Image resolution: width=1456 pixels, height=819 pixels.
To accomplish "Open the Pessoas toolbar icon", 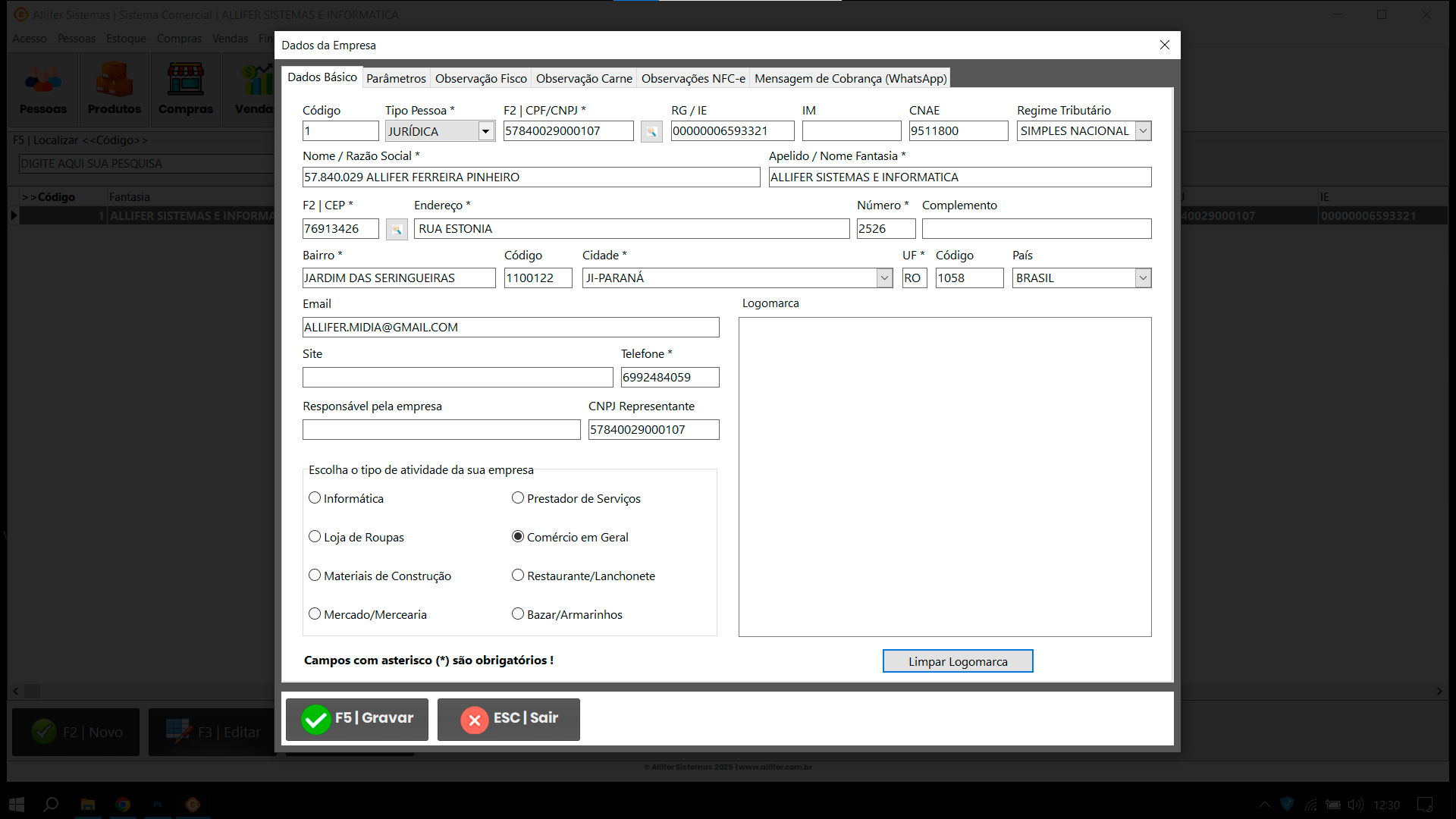I will tap(43, 89).
